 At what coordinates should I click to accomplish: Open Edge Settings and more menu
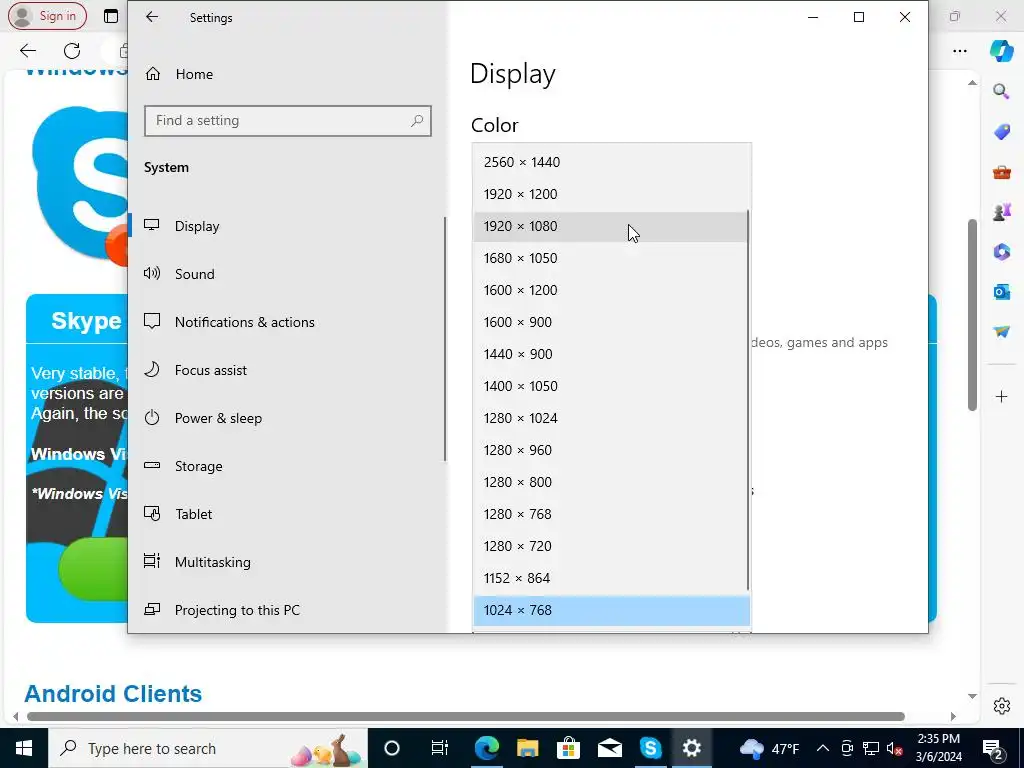click(x=959, y=51)
